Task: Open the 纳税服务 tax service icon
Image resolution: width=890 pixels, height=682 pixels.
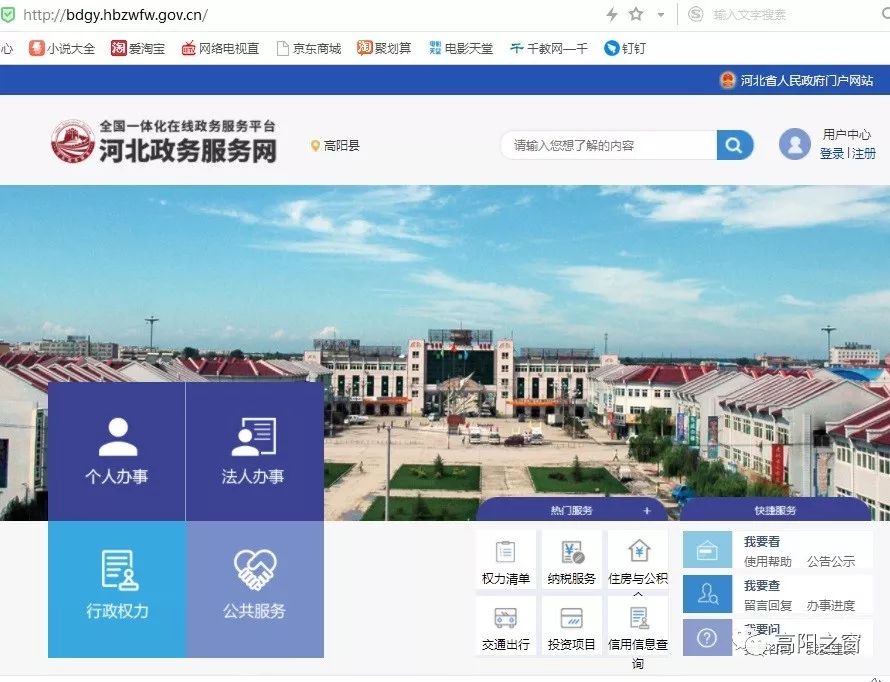Action: point(572,552)
